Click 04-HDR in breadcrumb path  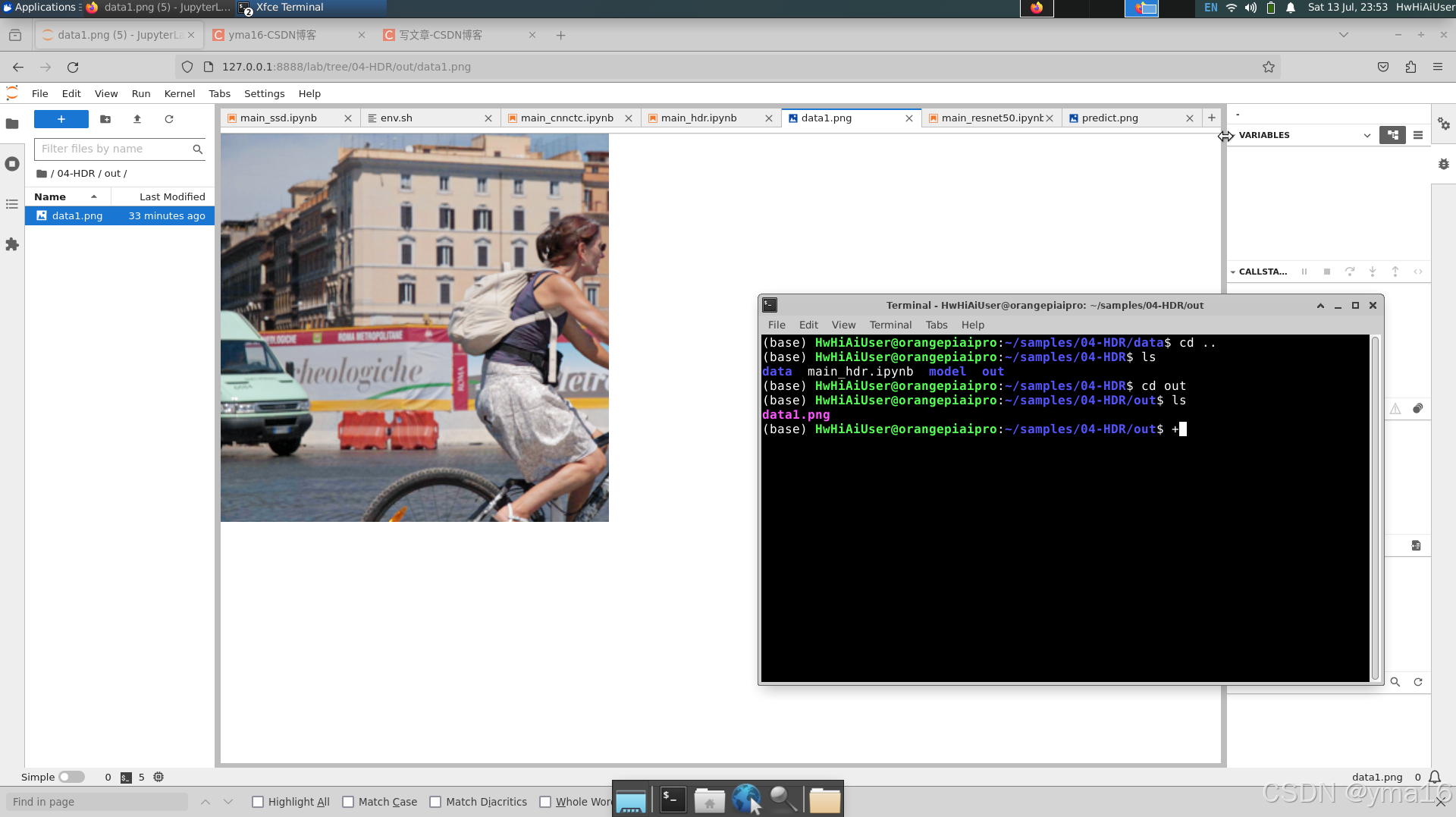pyautogui.click(x=76, y=174)
